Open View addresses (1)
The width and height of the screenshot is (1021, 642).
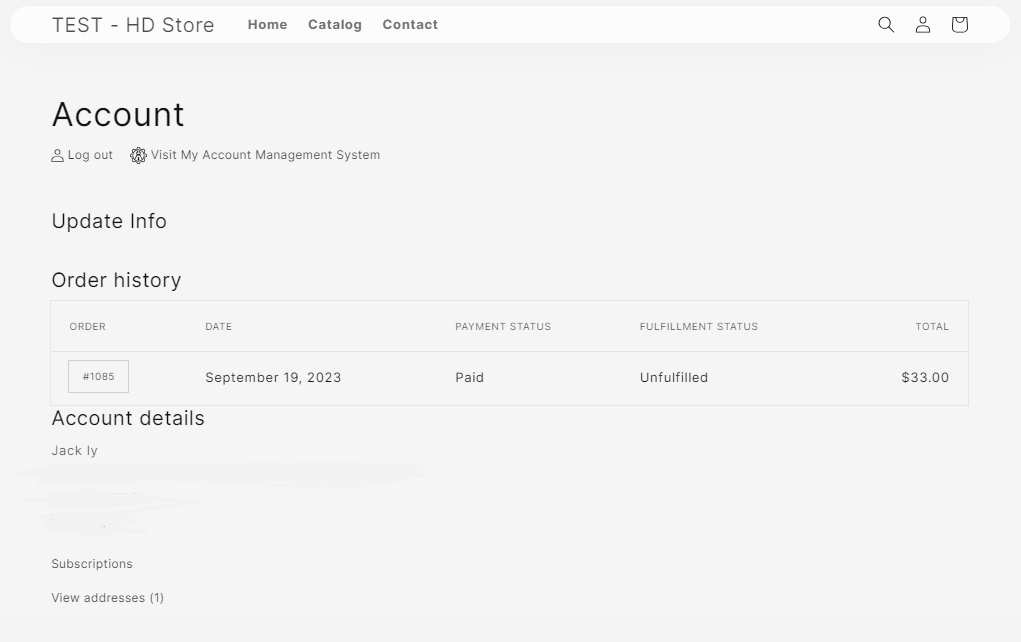[x=107, y=597]
